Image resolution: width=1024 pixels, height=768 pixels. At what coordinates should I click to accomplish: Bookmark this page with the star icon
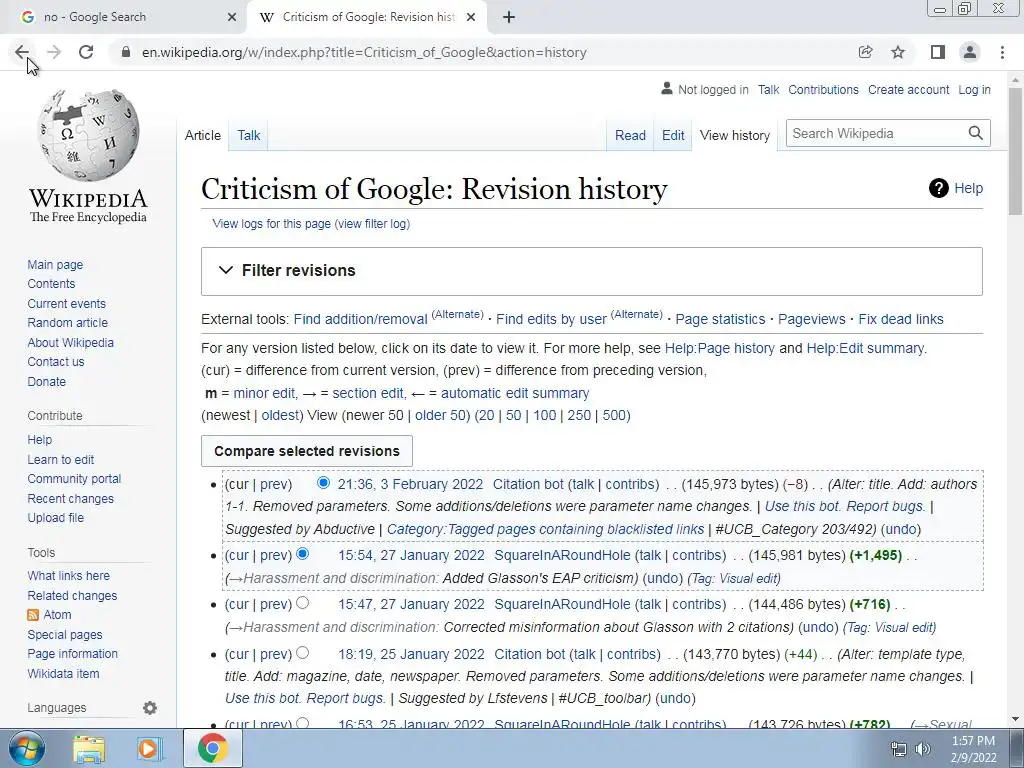click(898, 52)
